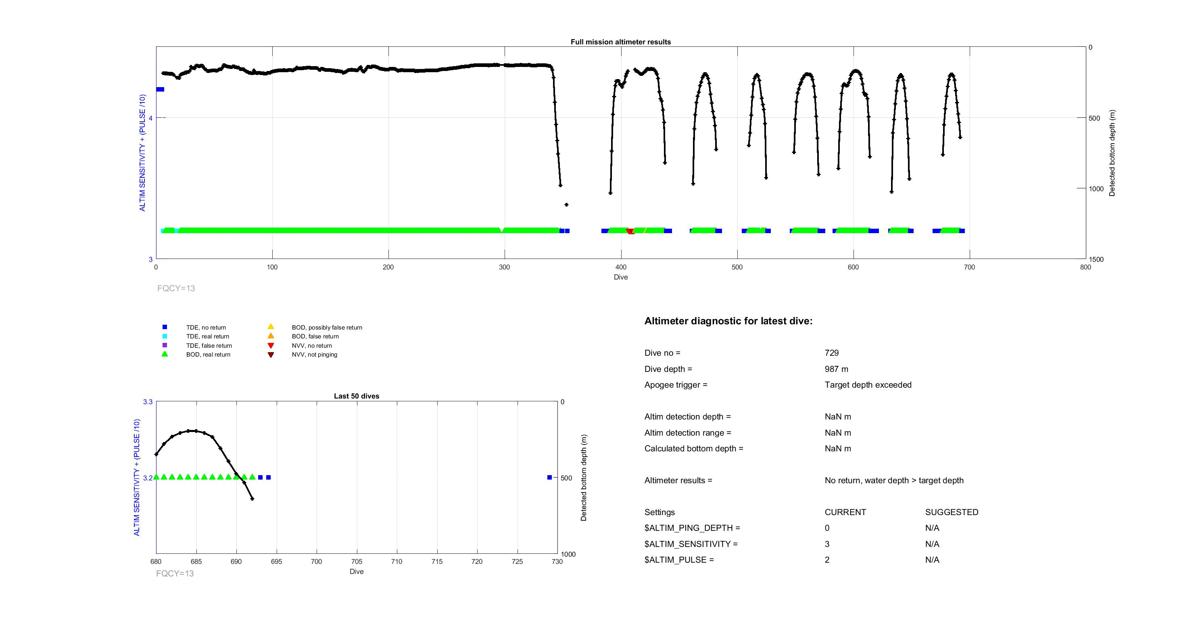The width and height of the screenshot is (1200, 622).
Task: Click the 'Settings' column heading
Action: (659, 512)
